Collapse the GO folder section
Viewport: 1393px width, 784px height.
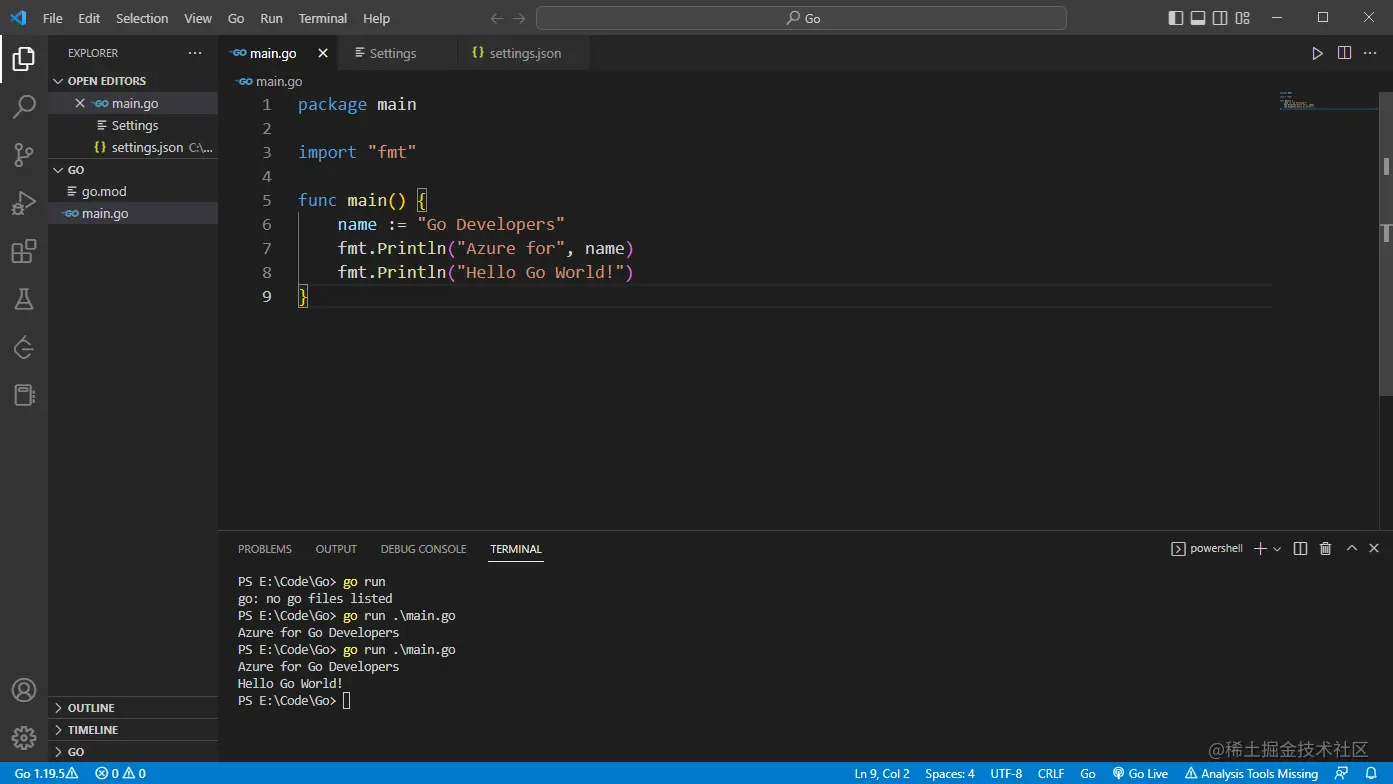pyautogui.click(x=133, y=170)
